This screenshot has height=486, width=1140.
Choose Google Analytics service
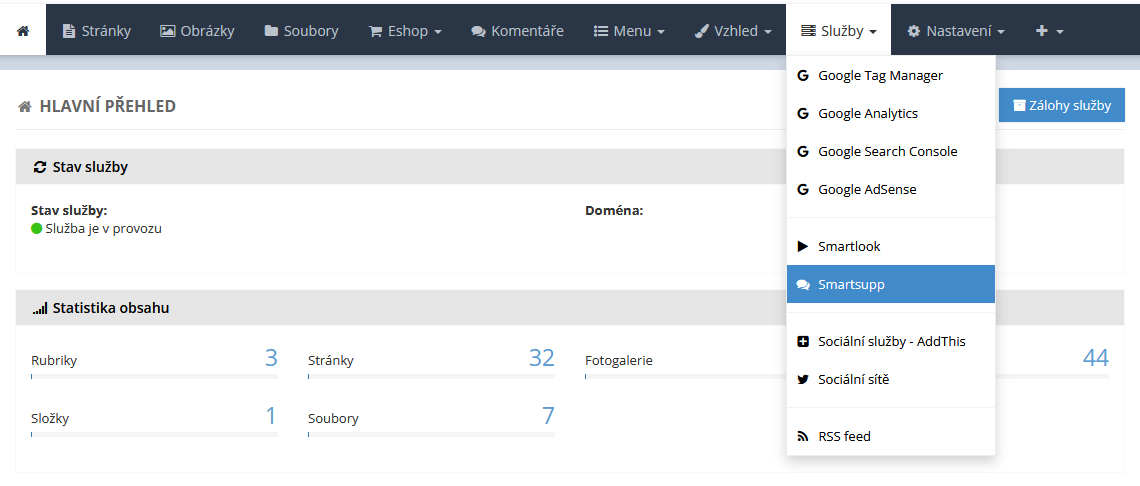tap(867, 113)
